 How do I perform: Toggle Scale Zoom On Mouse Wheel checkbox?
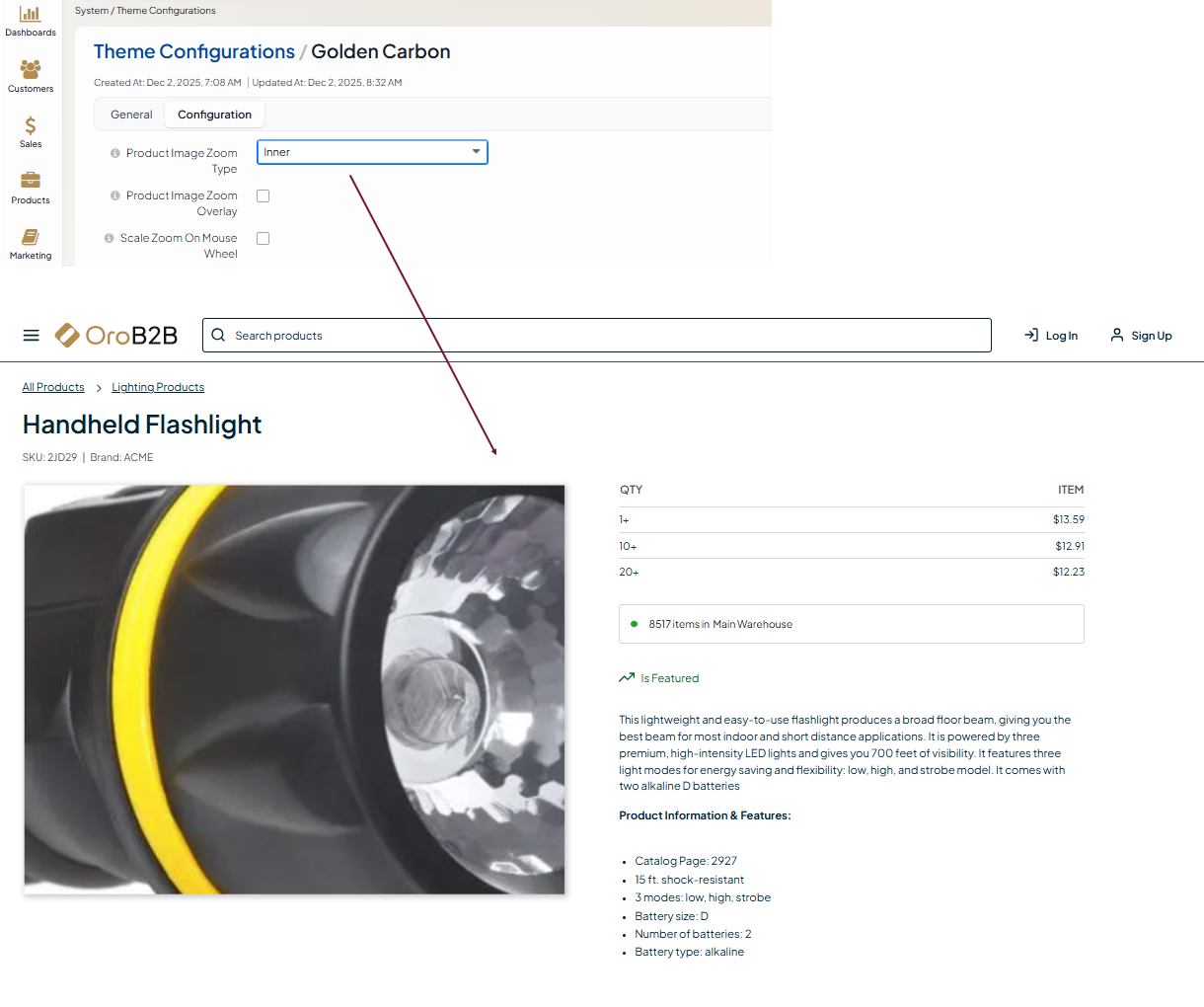tap(263, 239)
